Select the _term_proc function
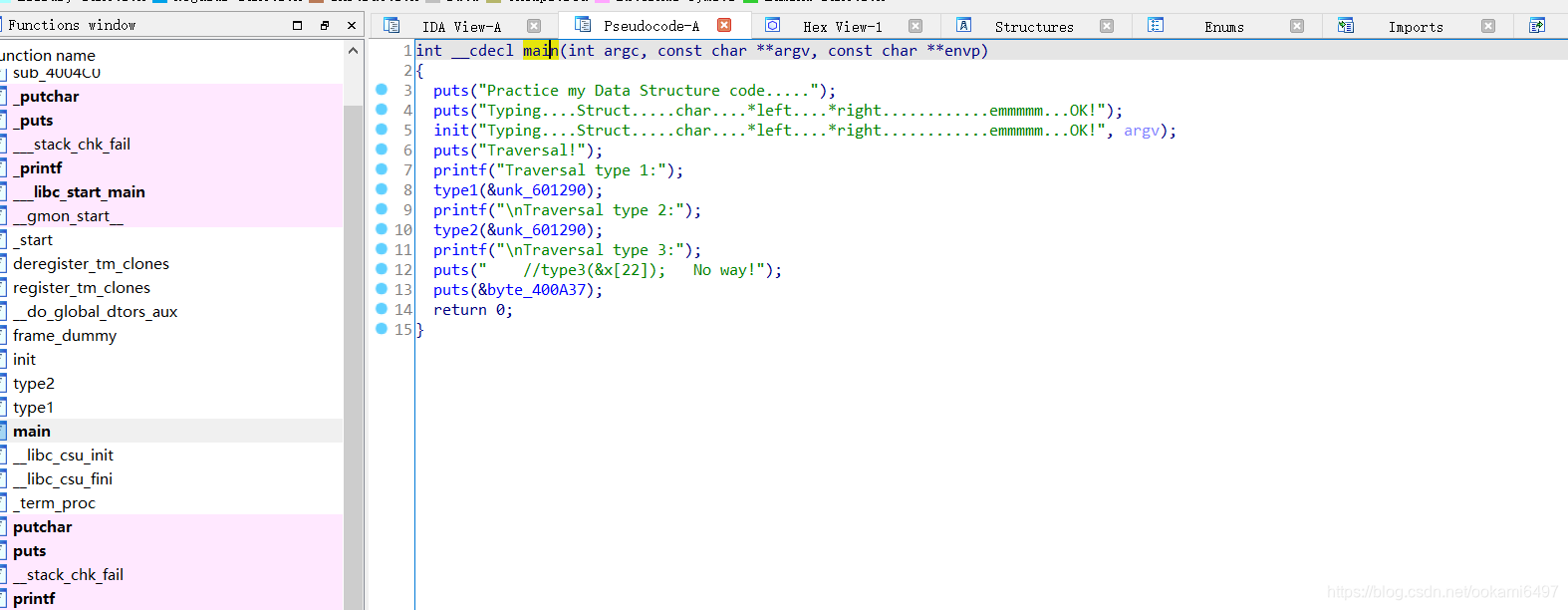The height and width of the screenshot is (610, 1568). (171, 502)
